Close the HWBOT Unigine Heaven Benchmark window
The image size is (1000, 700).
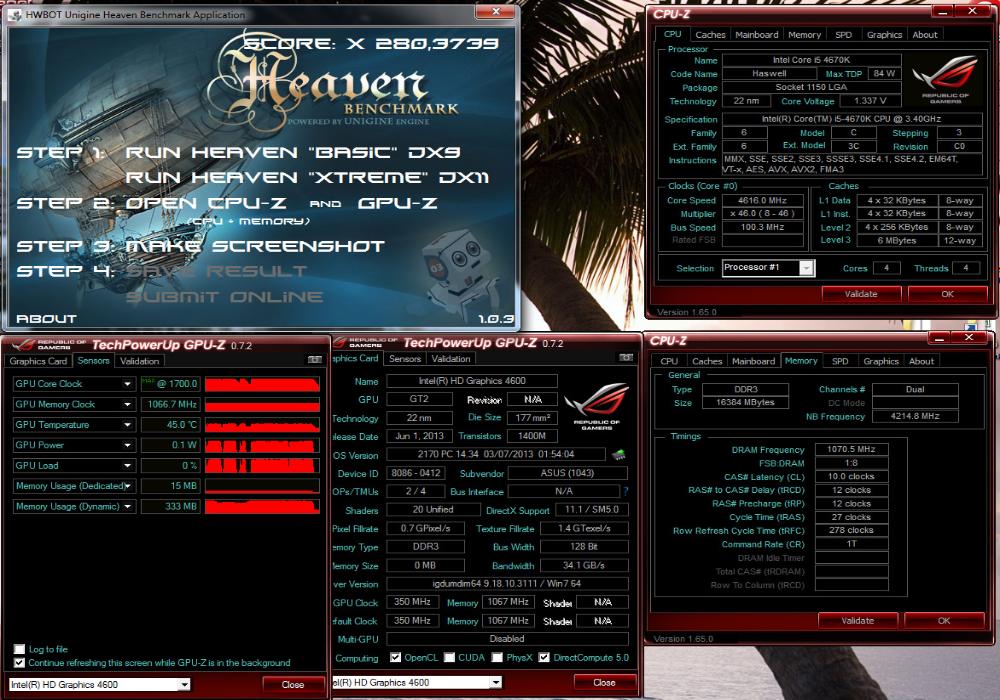[496, 12]
